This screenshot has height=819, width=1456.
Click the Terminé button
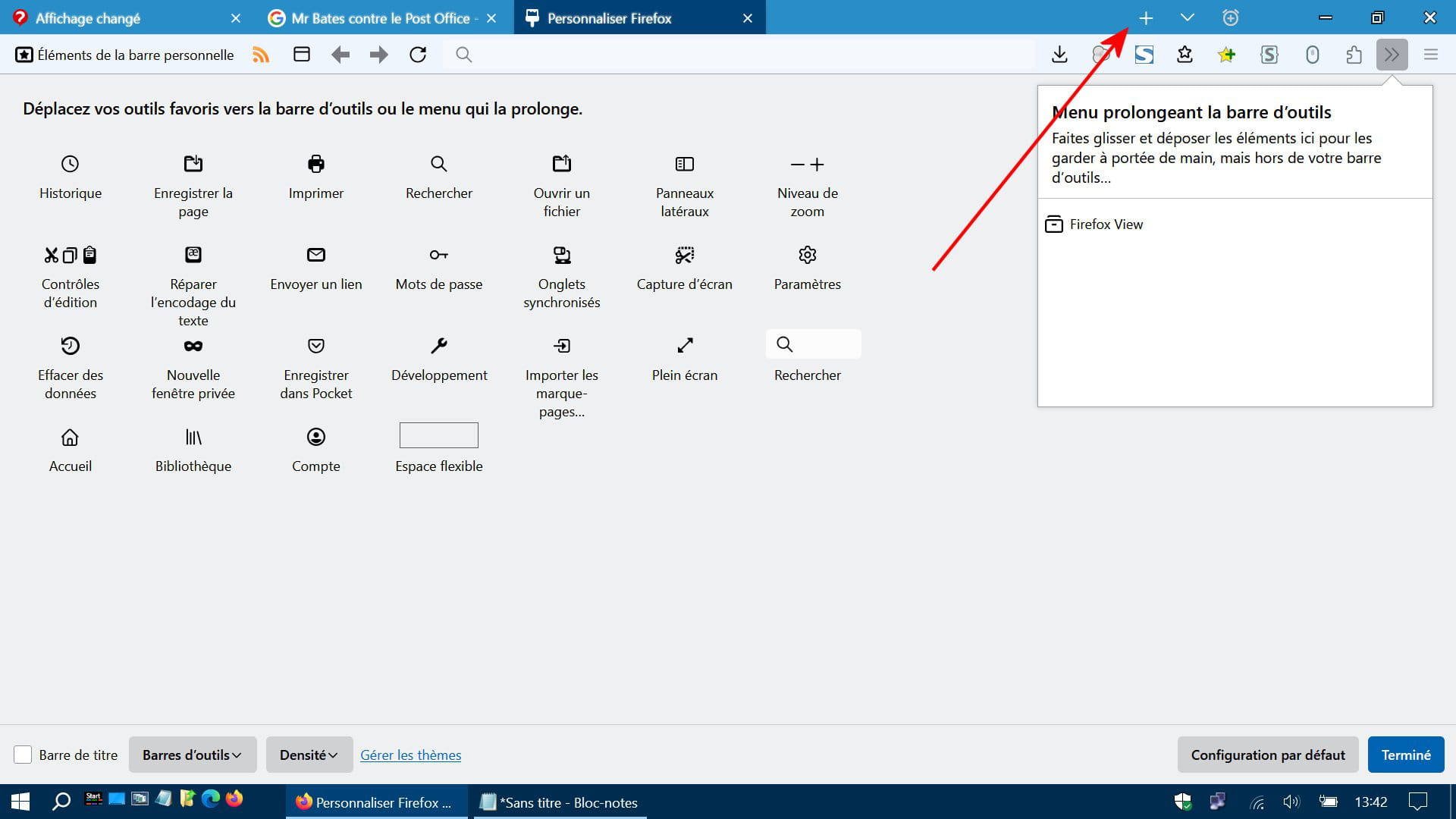[x=1406, y=755]
